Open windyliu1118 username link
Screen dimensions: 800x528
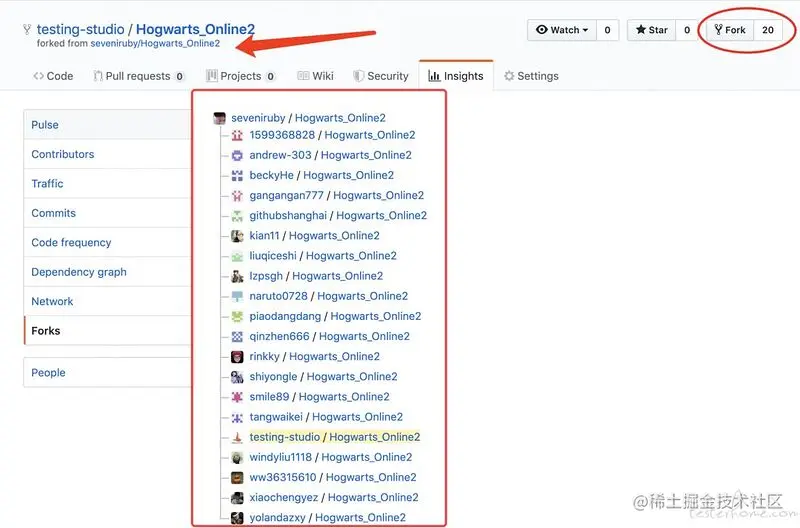[280, 457]
